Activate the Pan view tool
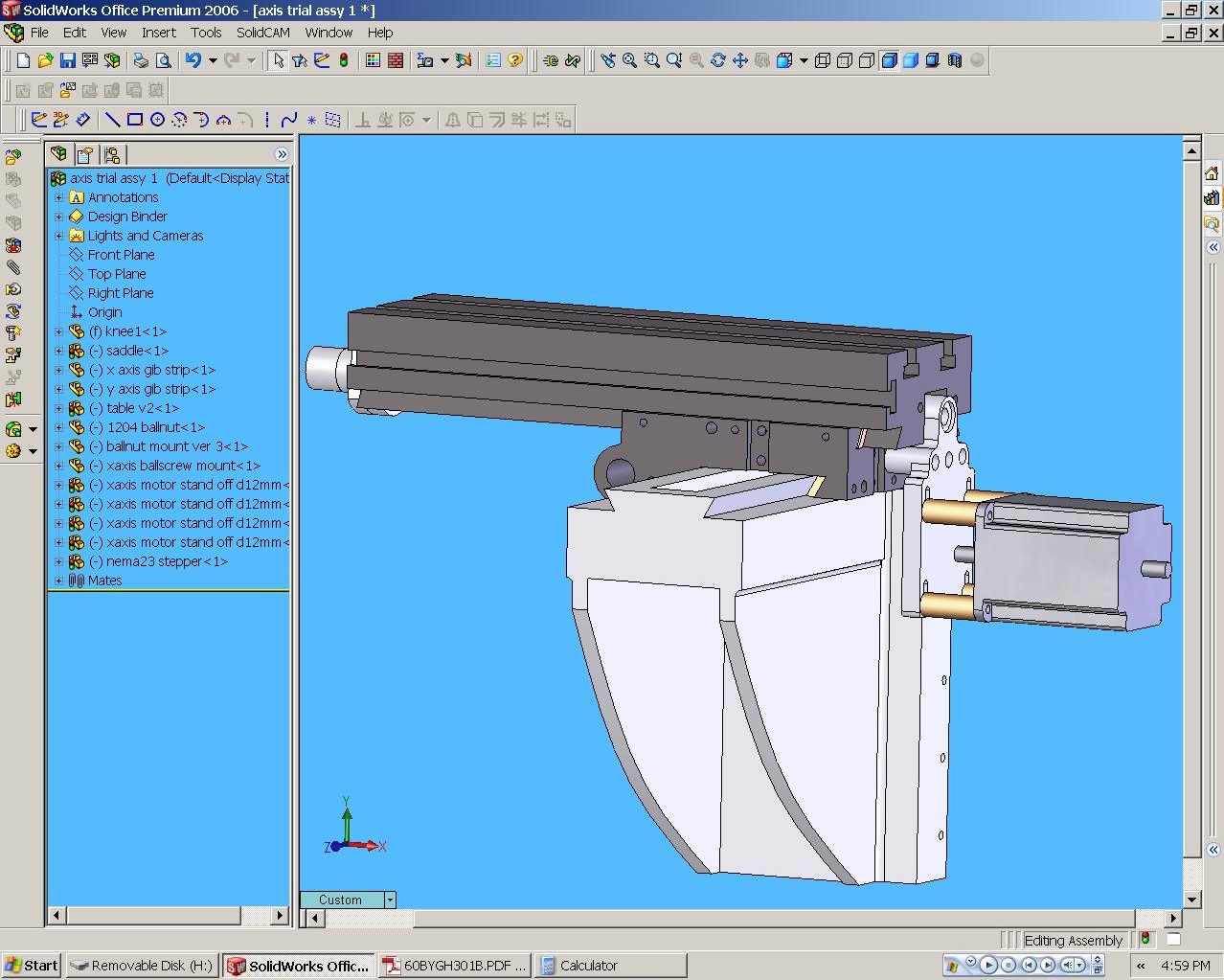This screenshot has width=1224, height=980. pos(739,60)
